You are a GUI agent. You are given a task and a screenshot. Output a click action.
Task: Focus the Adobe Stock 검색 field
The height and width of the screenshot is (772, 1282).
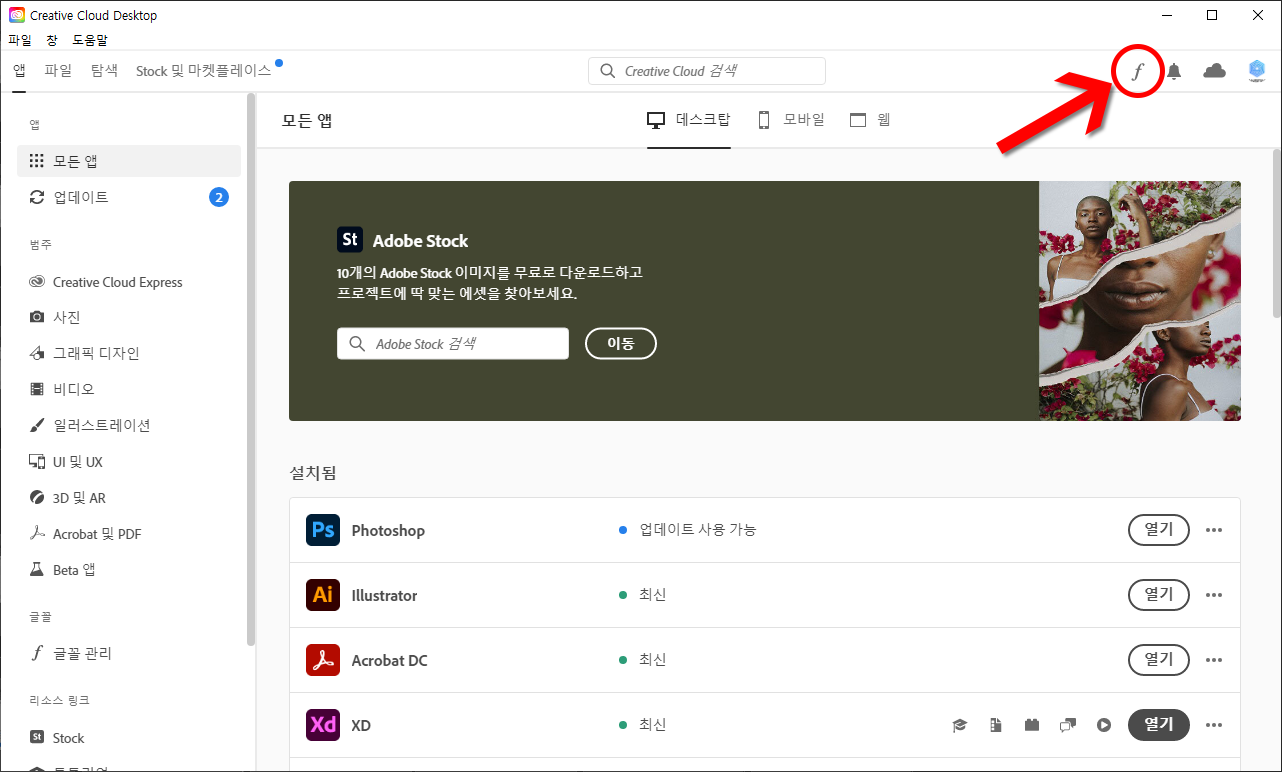point(453,343)
